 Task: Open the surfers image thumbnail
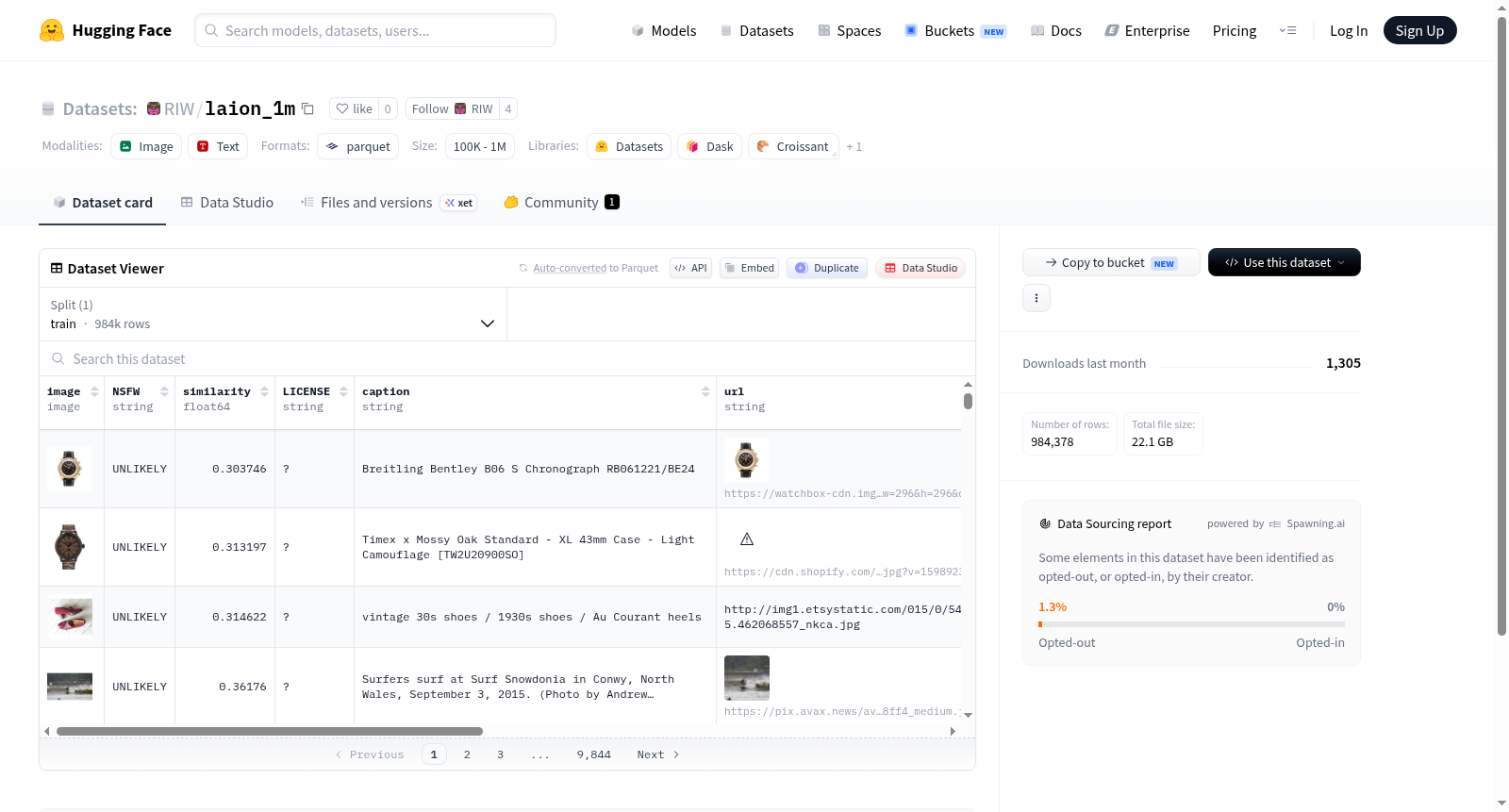tap(70, 687)
